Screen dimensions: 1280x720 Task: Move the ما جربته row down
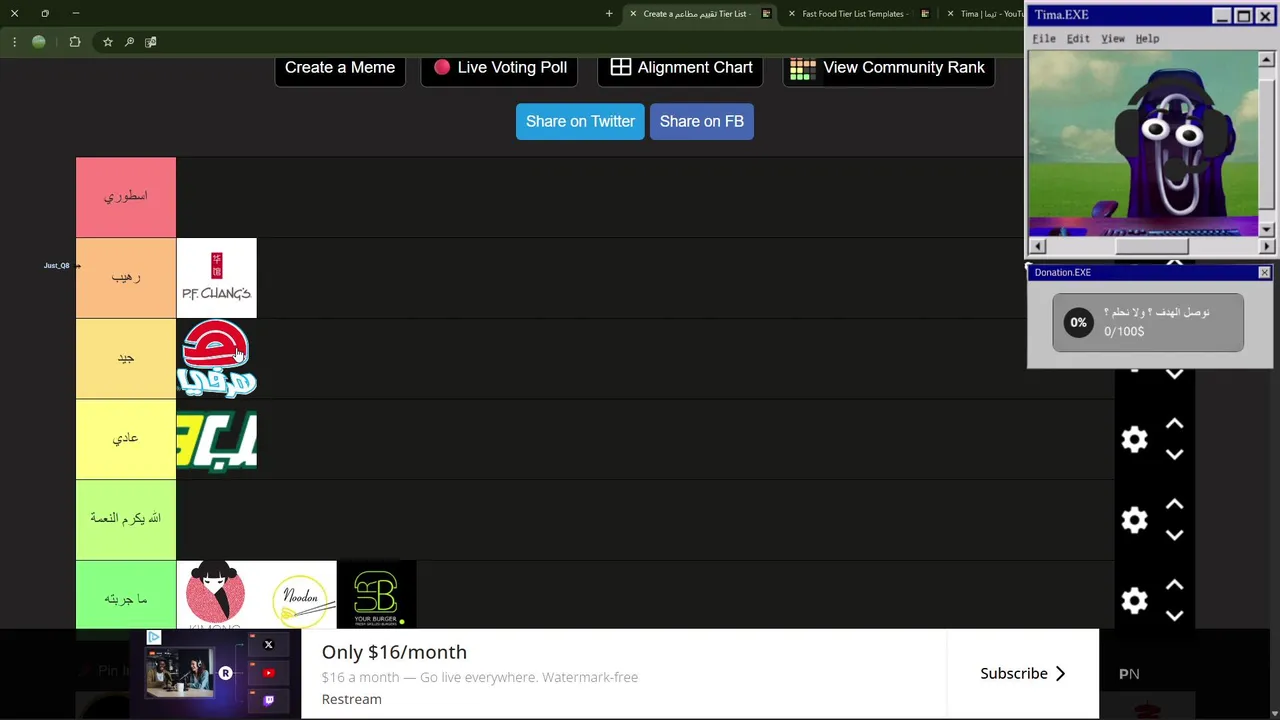pyautogui.click(x=1174, y=616)
